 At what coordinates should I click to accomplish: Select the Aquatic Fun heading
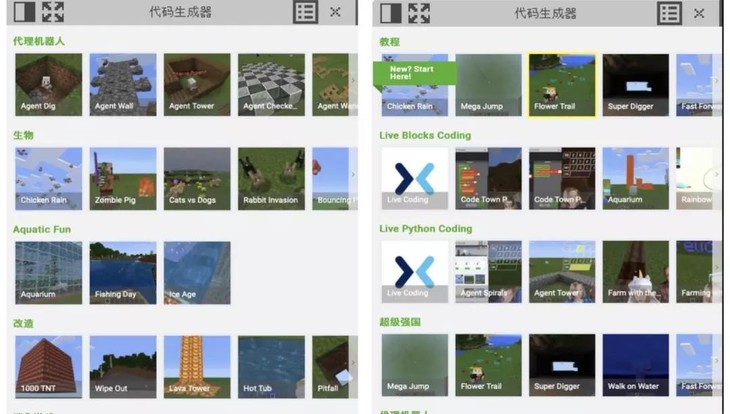(42, 229)
